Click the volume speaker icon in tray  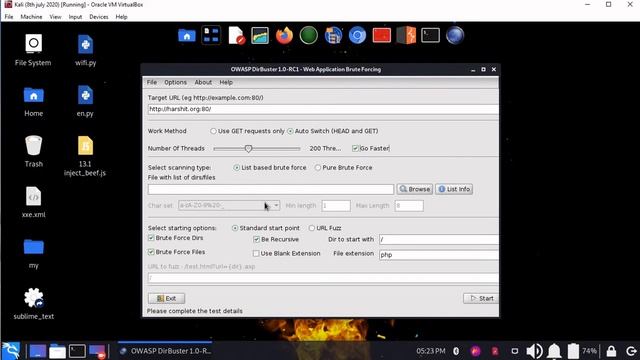tap(534, 351)
